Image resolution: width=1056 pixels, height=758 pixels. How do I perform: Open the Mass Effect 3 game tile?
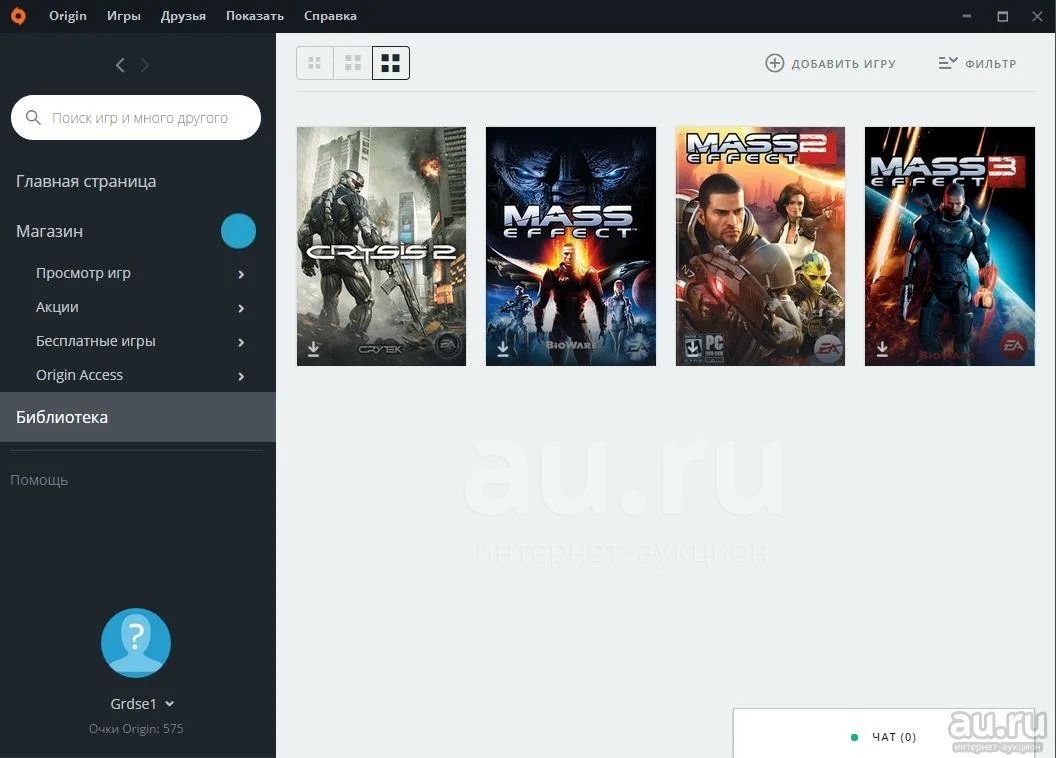(950, 246)
